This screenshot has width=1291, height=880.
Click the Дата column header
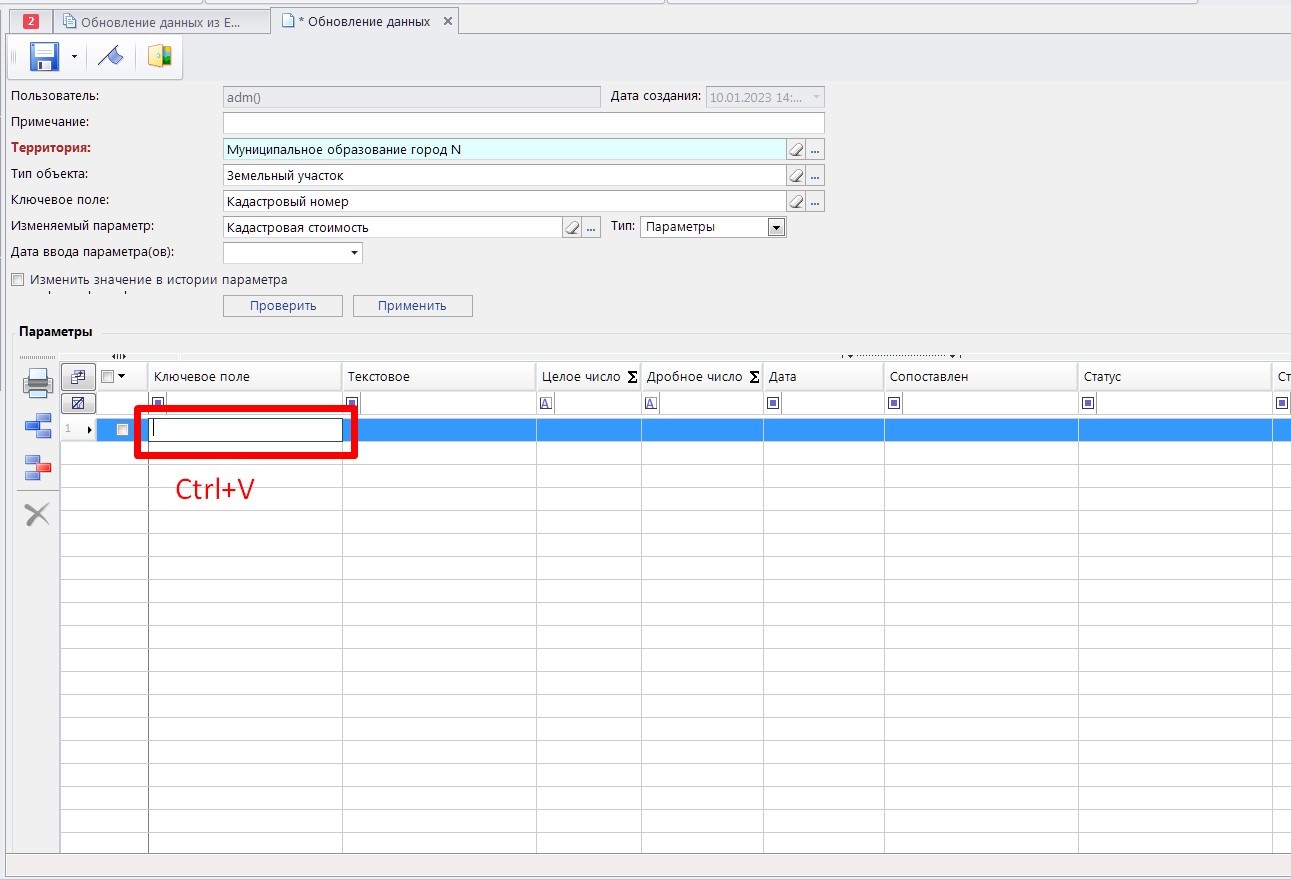click(x=824, y=377)
